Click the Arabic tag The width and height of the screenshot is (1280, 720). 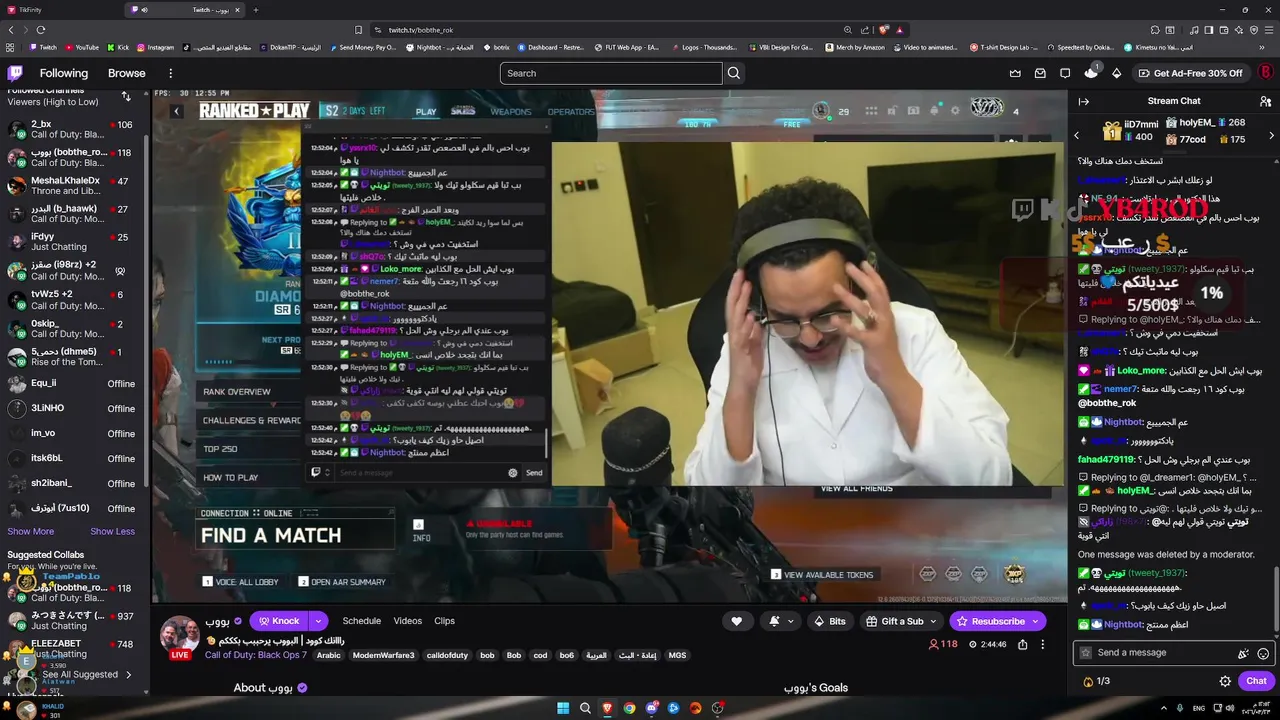(x=329, y=655)
